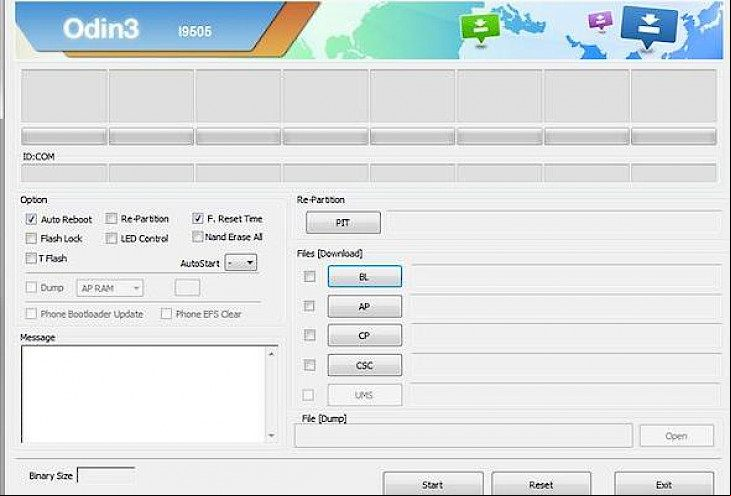Image resolution: width=731 pixels, height=496 pixels.
Task: Click the Reset button
Action: tap(541, 484)
